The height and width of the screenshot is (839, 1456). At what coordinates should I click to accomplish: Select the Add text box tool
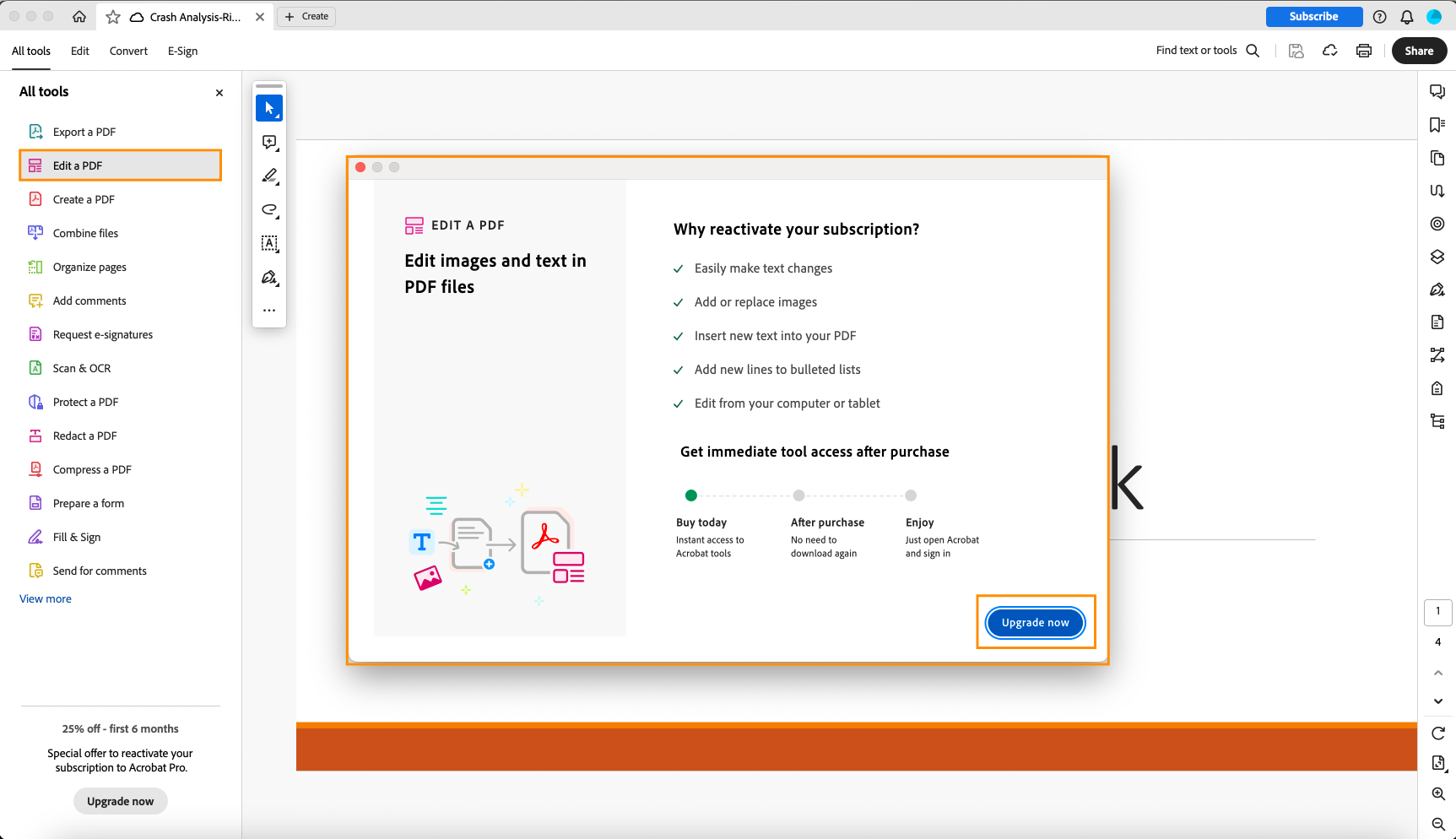[x=269, y=243]
